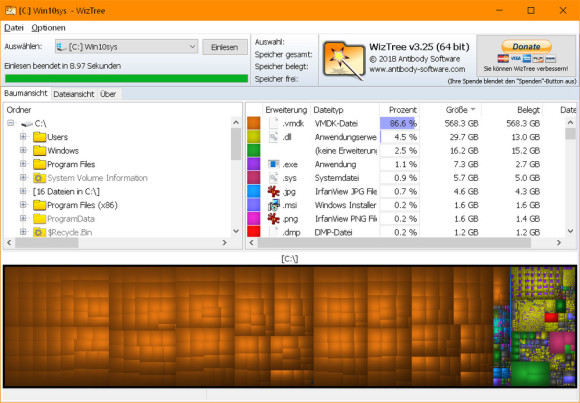Switch to the Über tab

[x=108, y=94]
